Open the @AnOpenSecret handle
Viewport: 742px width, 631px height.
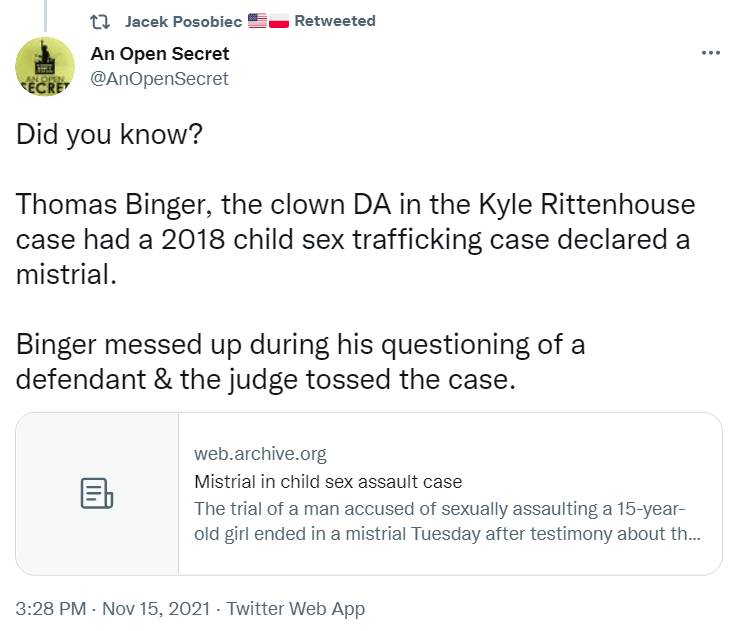pos(159,79)
